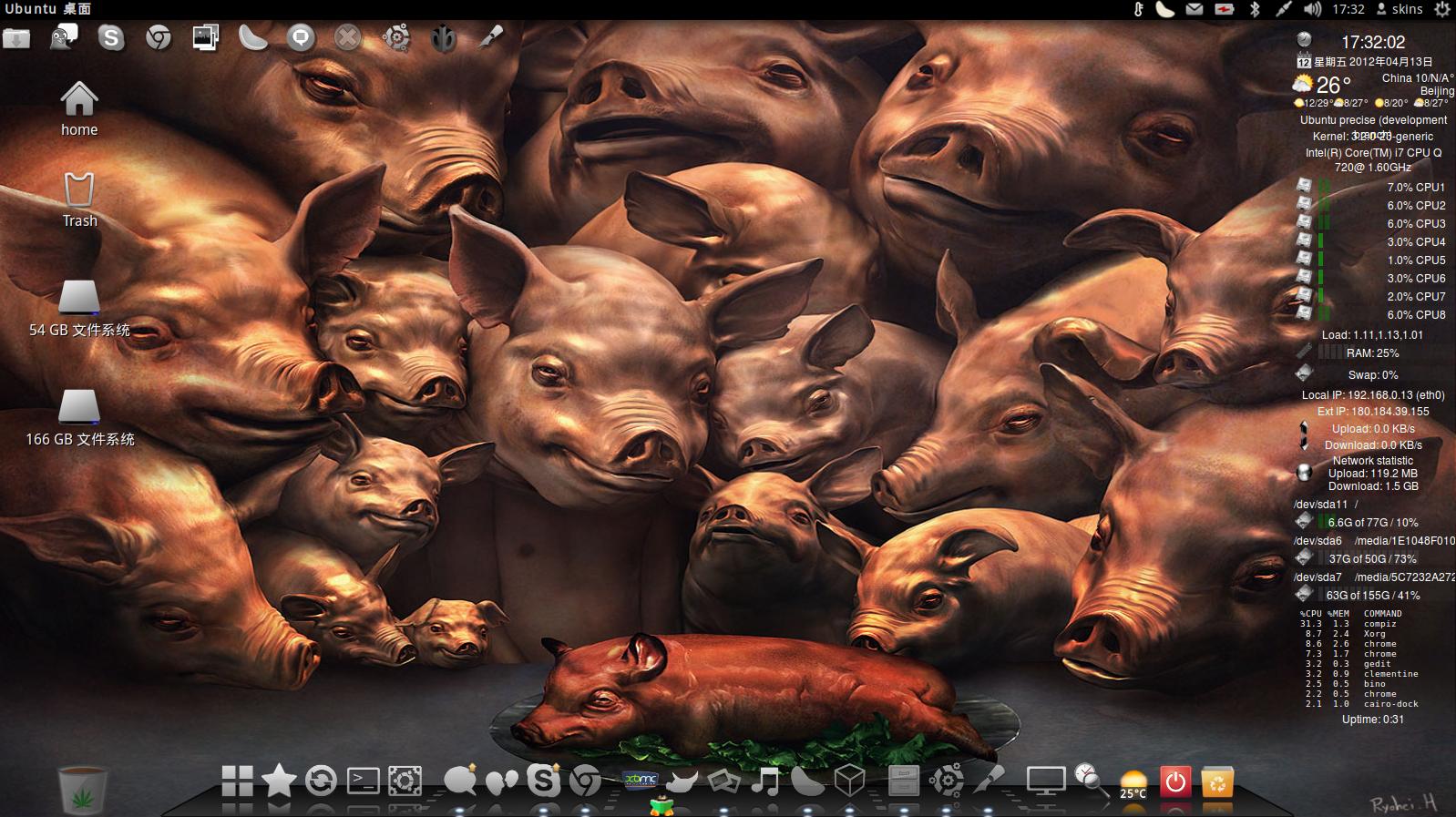Viewport: 1456px width, 817px height.
Task: Open the temperature indicator in top panel
Action: point(1139,9)
